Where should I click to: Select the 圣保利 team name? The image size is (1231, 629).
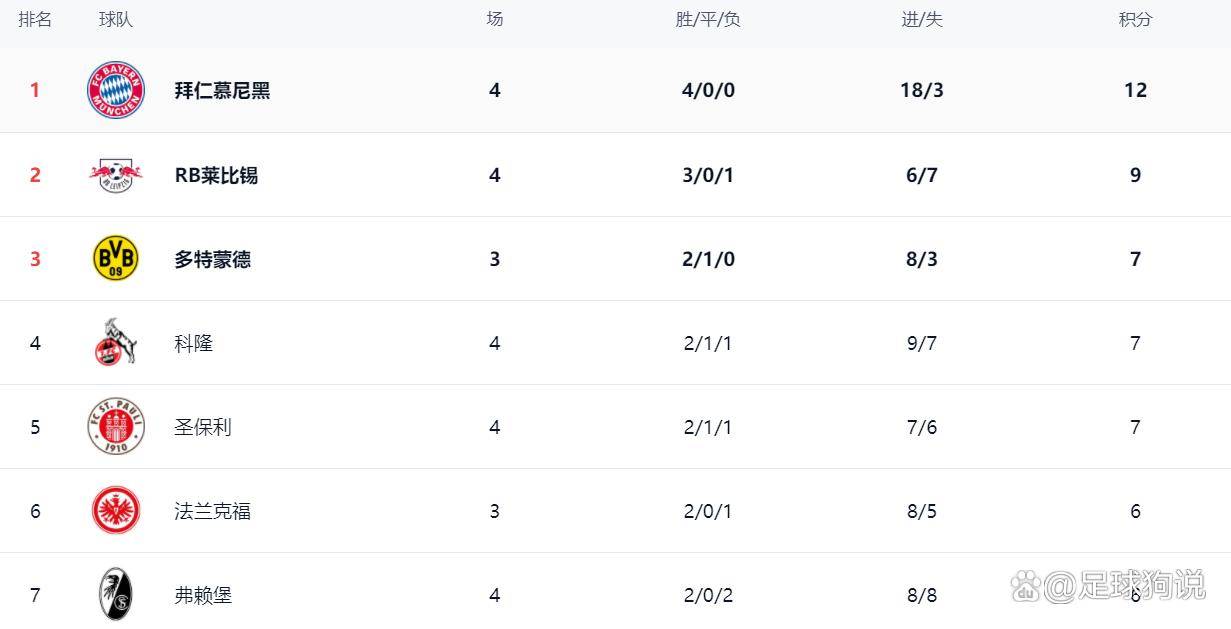coord(203,427)
